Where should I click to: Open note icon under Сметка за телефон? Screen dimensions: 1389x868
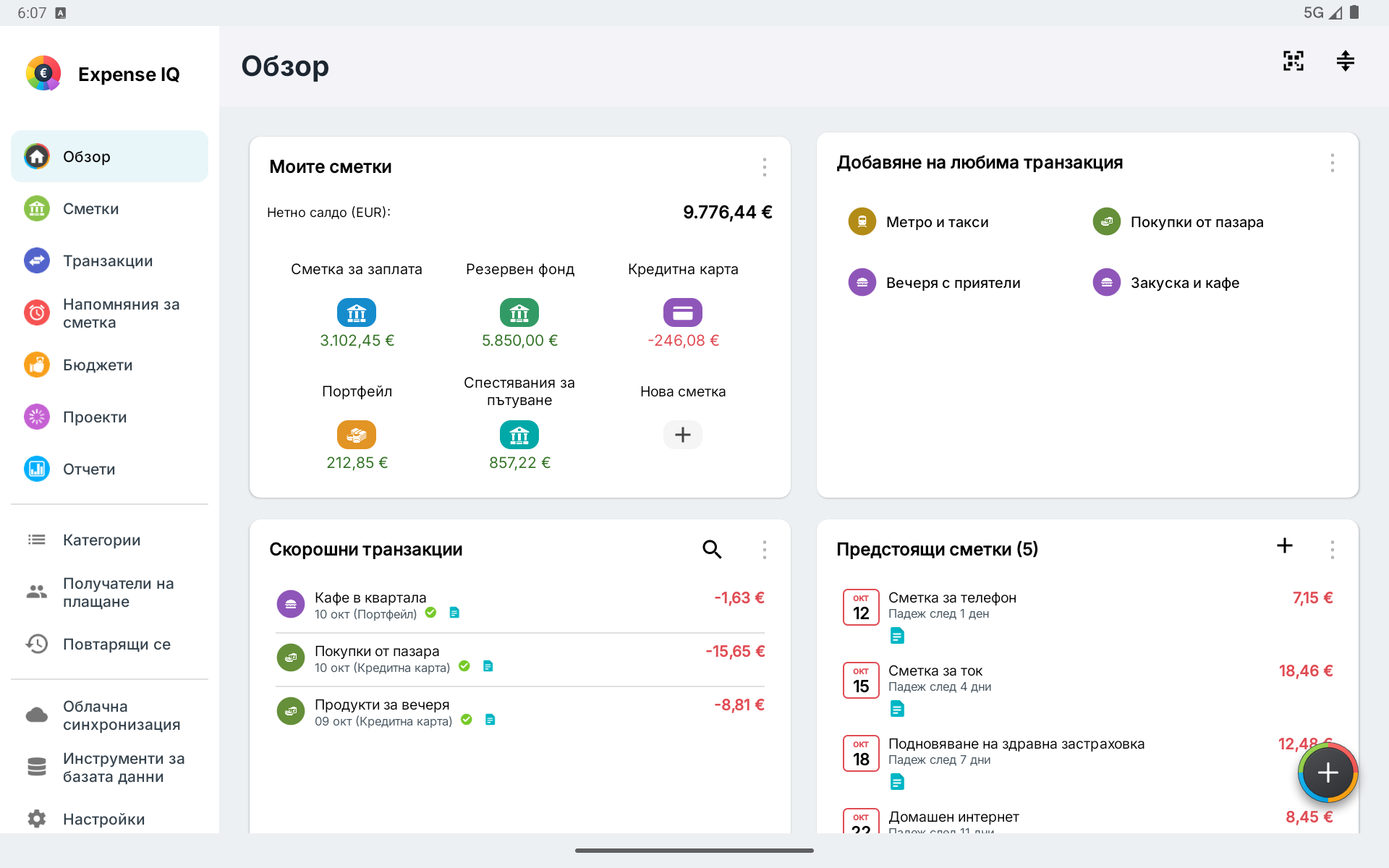pos(897,637)
